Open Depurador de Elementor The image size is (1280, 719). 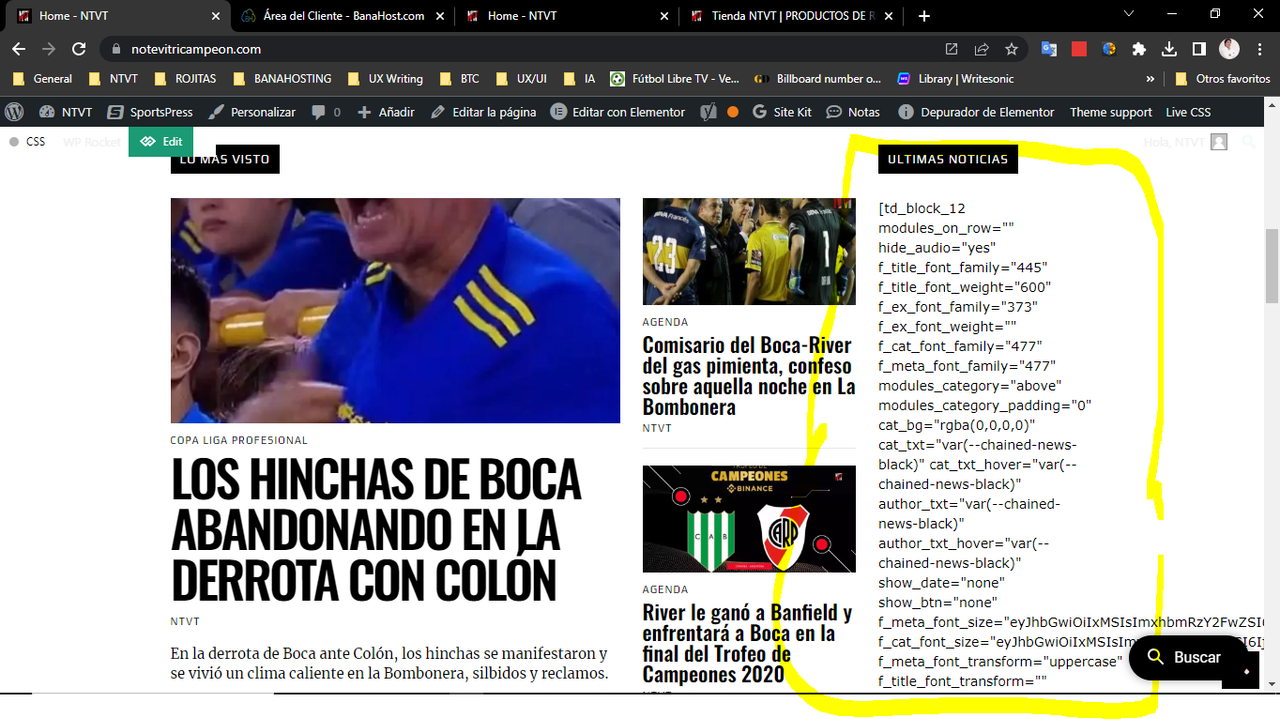point(977,112)
